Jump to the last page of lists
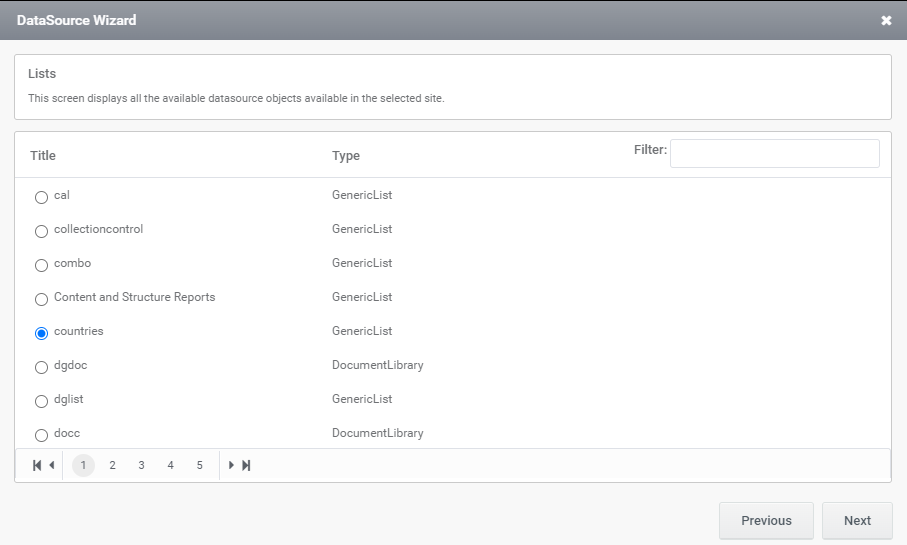The image size is (907, 545). (246, 465)
